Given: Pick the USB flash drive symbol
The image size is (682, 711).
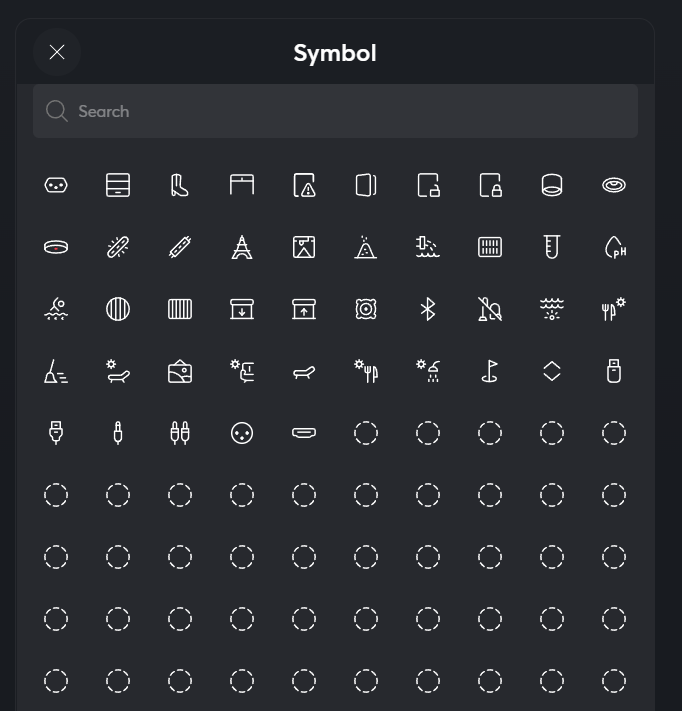Looking at the screenshot, I should click(614, 371).
